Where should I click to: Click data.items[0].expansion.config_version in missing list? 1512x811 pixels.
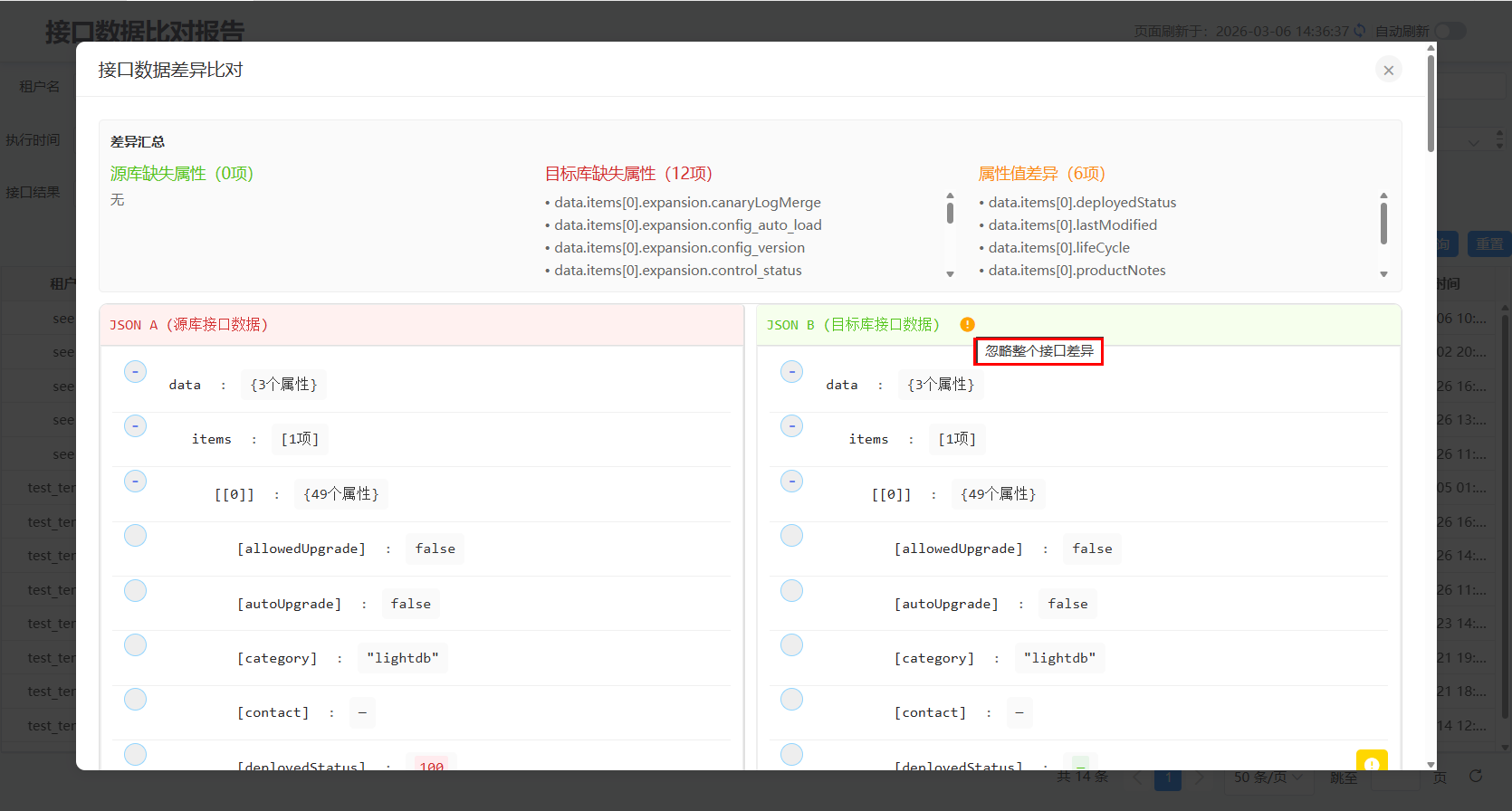pyautogui.click(x=679, y=248)
